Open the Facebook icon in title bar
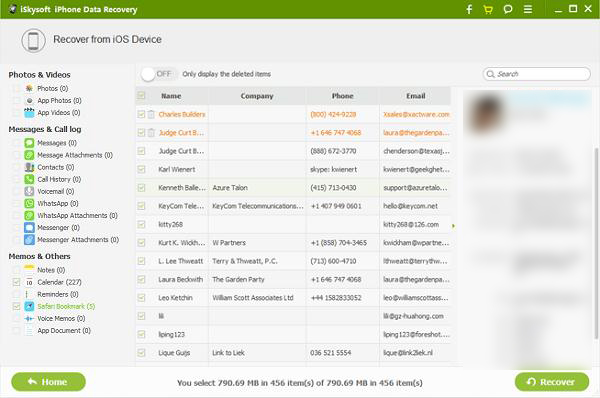Viewport: 600px width, 398px height. pyautogui.click(x=469, y=9)
